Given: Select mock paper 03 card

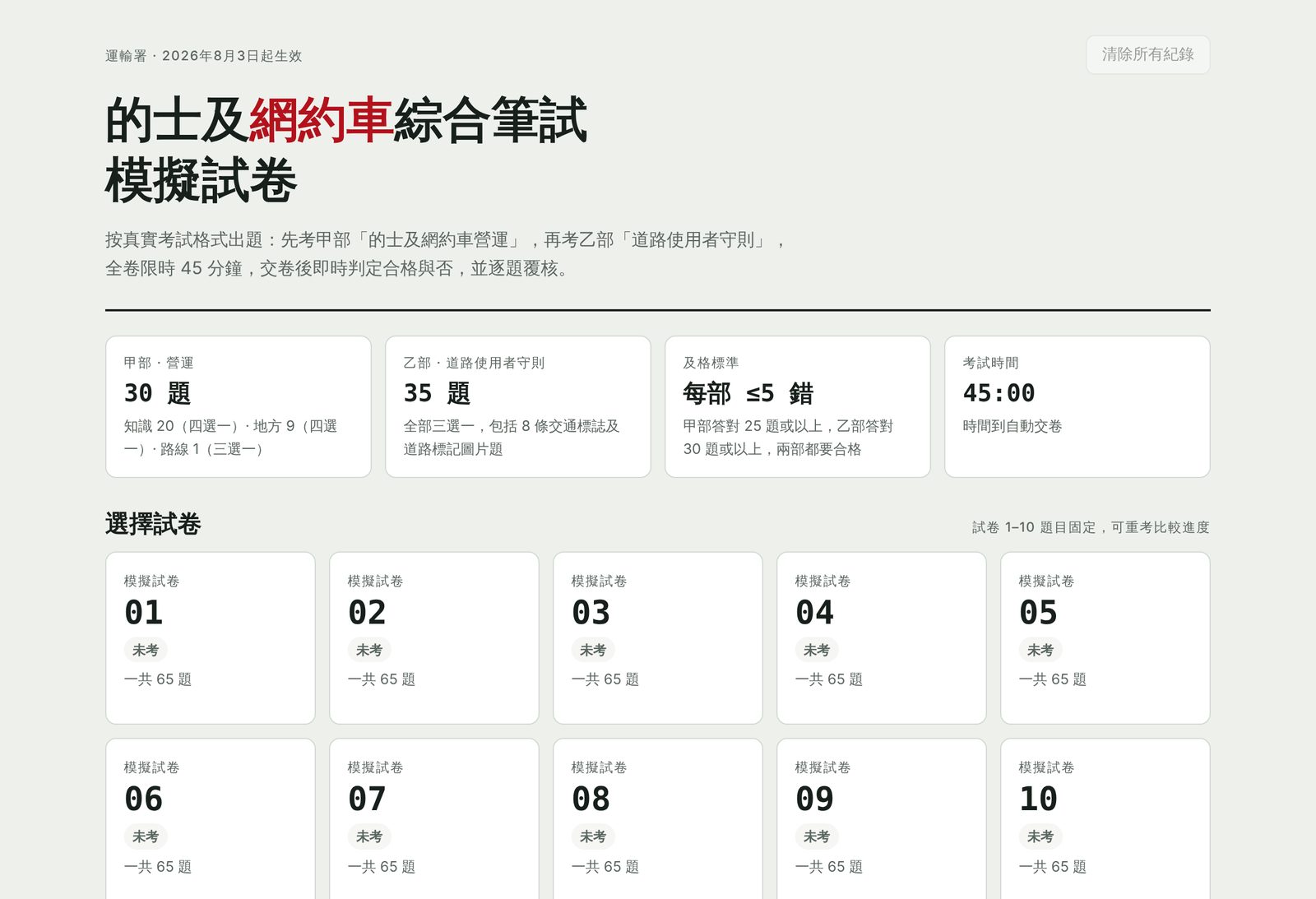Looking at the screenshot, I should pyautogui.click(x=658, y=638).
